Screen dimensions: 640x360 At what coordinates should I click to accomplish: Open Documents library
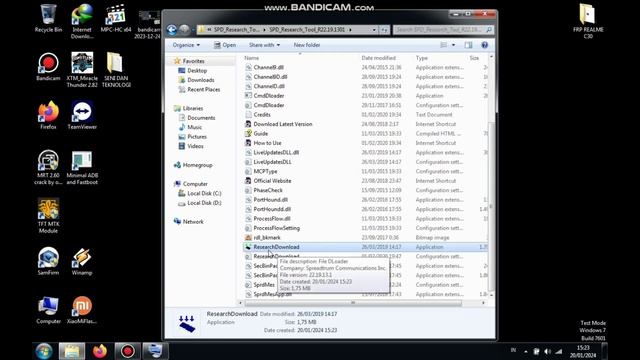[201, 118]
